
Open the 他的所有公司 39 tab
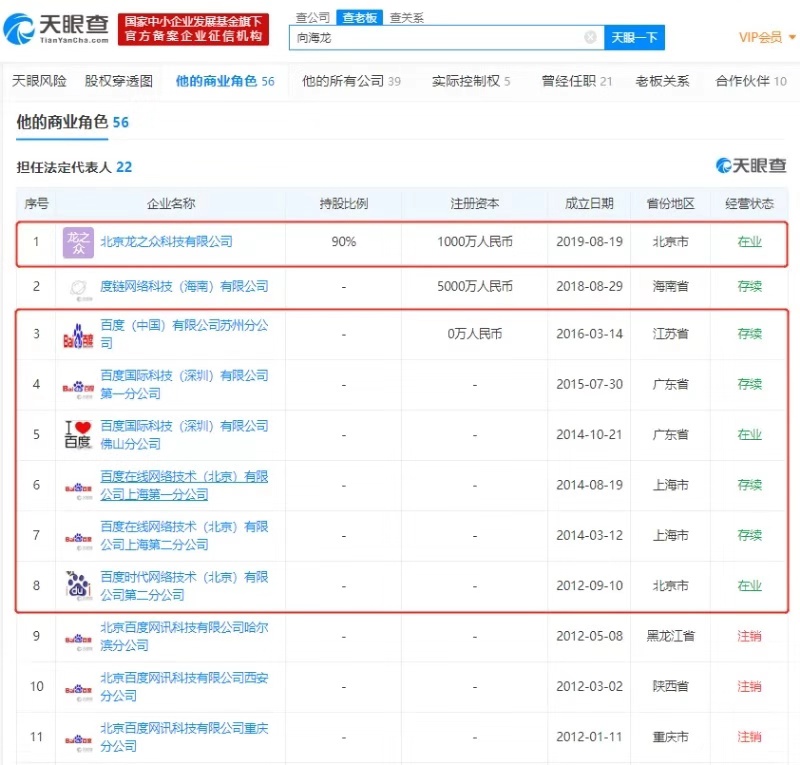(x=351, y=81)
